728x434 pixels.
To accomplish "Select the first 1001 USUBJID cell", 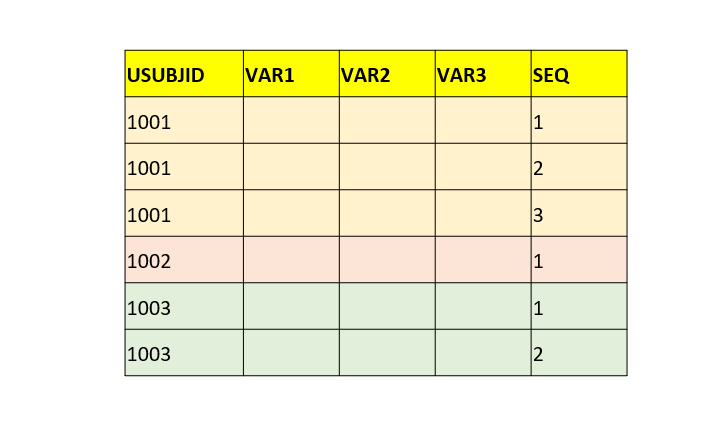I will [x=184, y=121].
